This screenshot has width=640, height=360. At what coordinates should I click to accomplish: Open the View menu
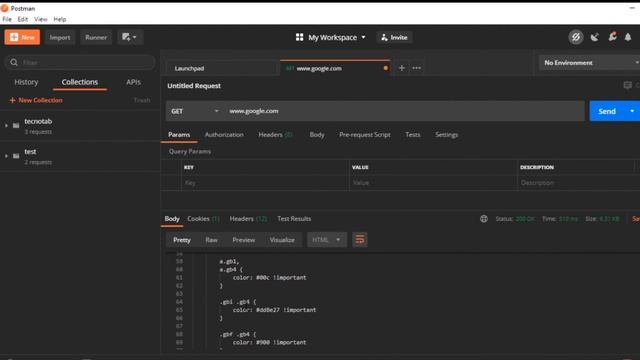coord(40,19)
